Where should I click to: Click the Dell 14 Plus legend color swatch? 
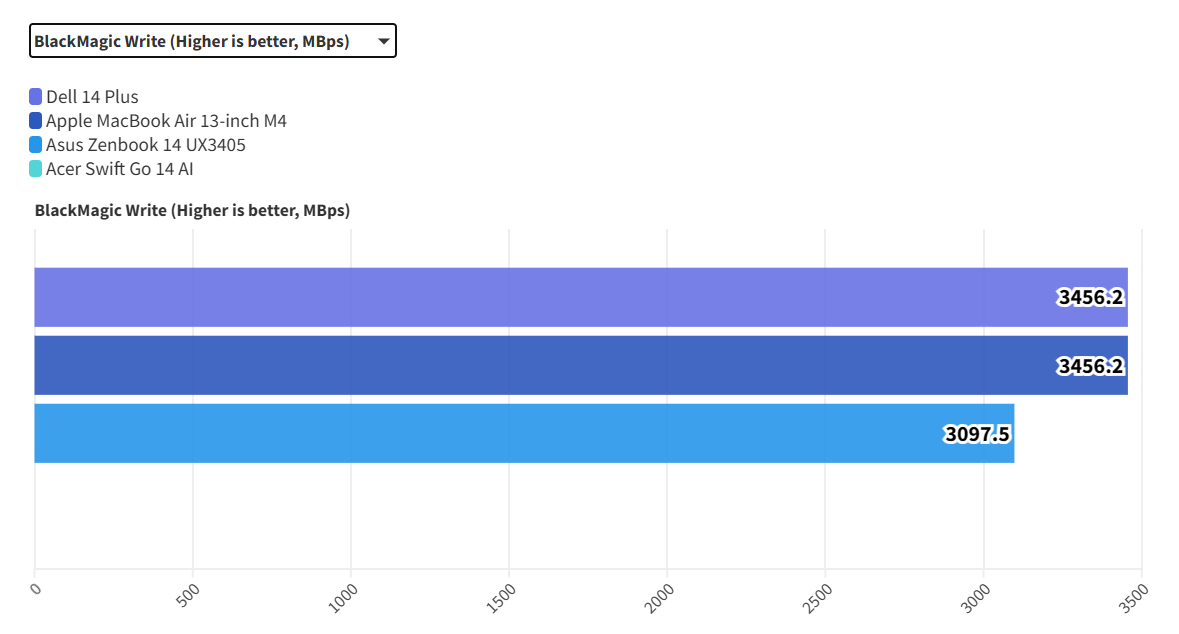[36, 97]
